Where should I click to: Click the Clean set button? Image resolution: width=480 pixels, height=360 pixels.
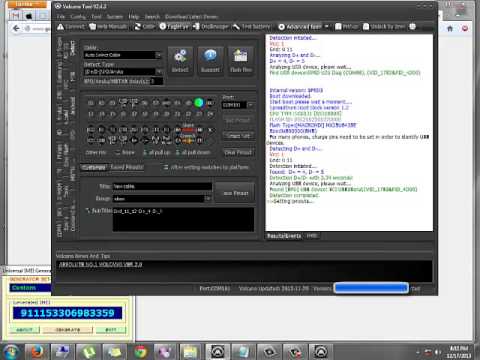coord(238,136)
